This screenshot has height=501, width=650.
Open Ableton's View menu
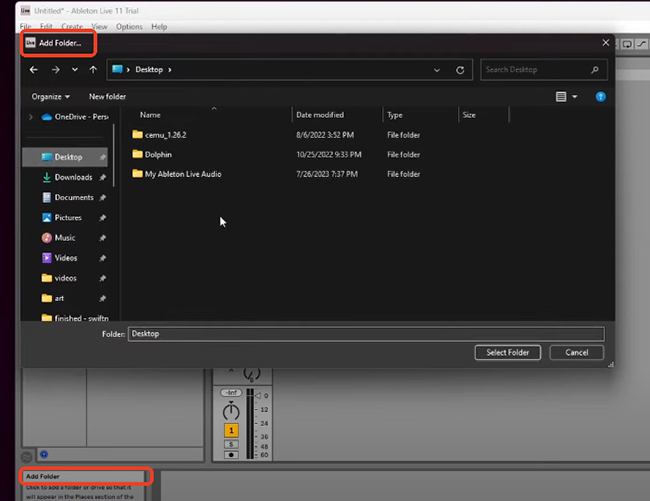[x=99, y=27]
